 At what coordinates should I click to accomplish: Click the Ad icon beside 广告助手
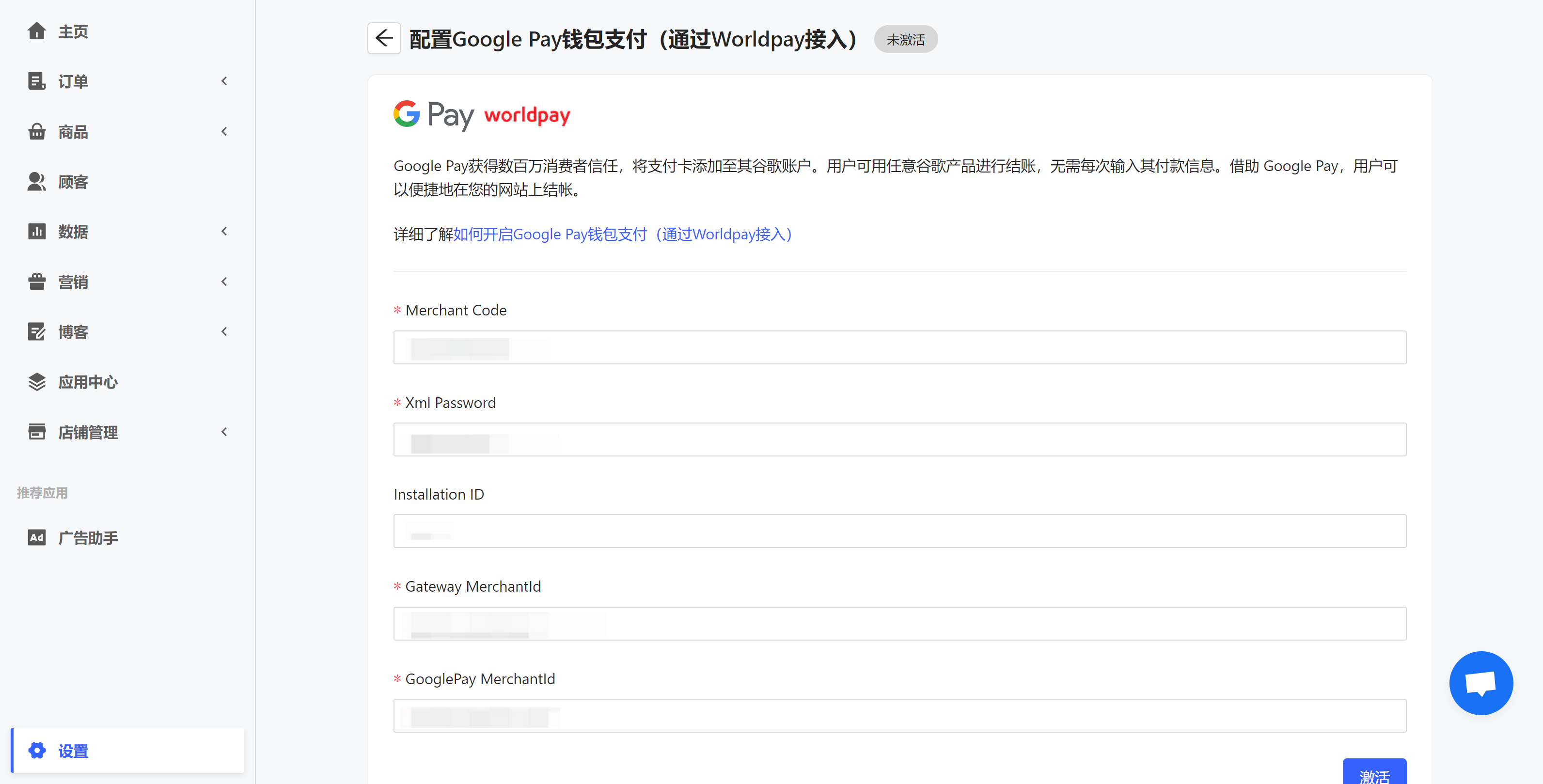click(x=36, y=537)
